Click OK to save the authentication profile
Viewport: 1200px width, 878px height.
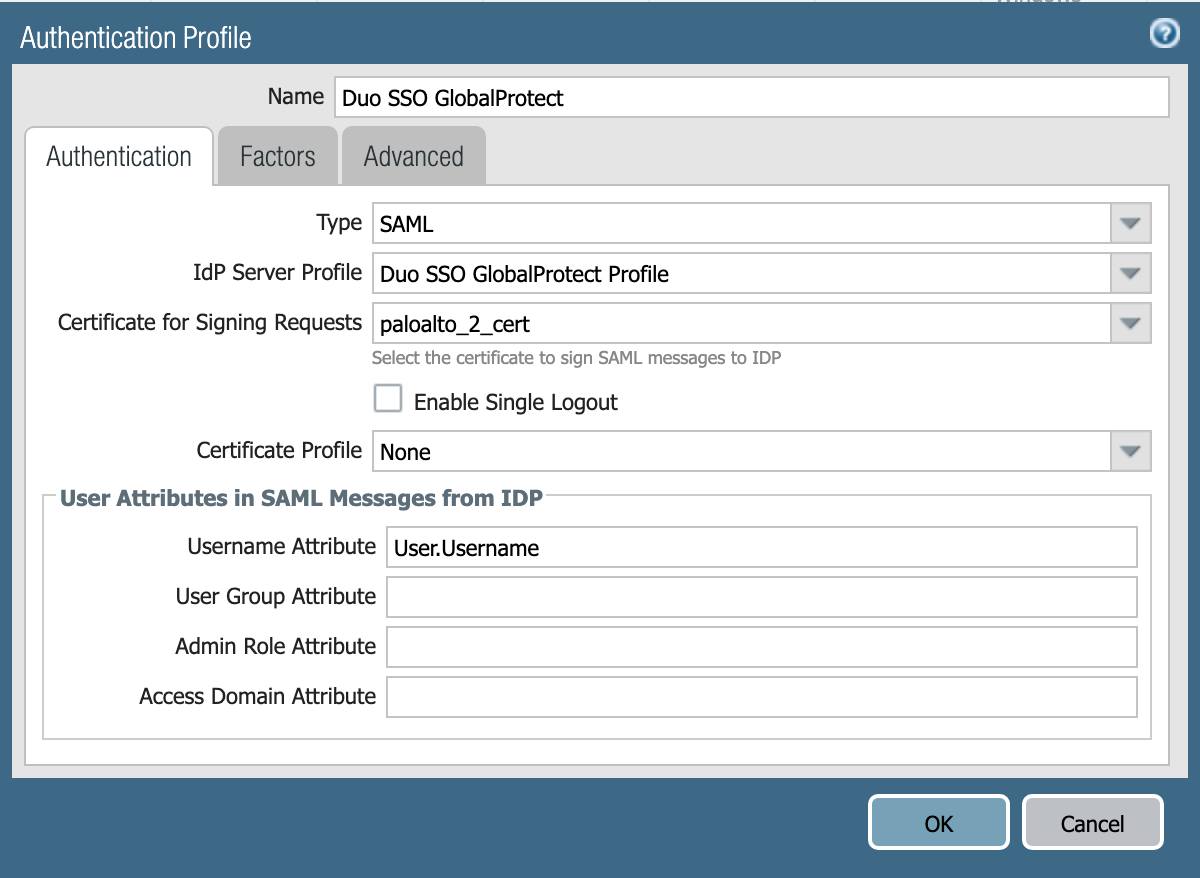[x=937, y=822]
